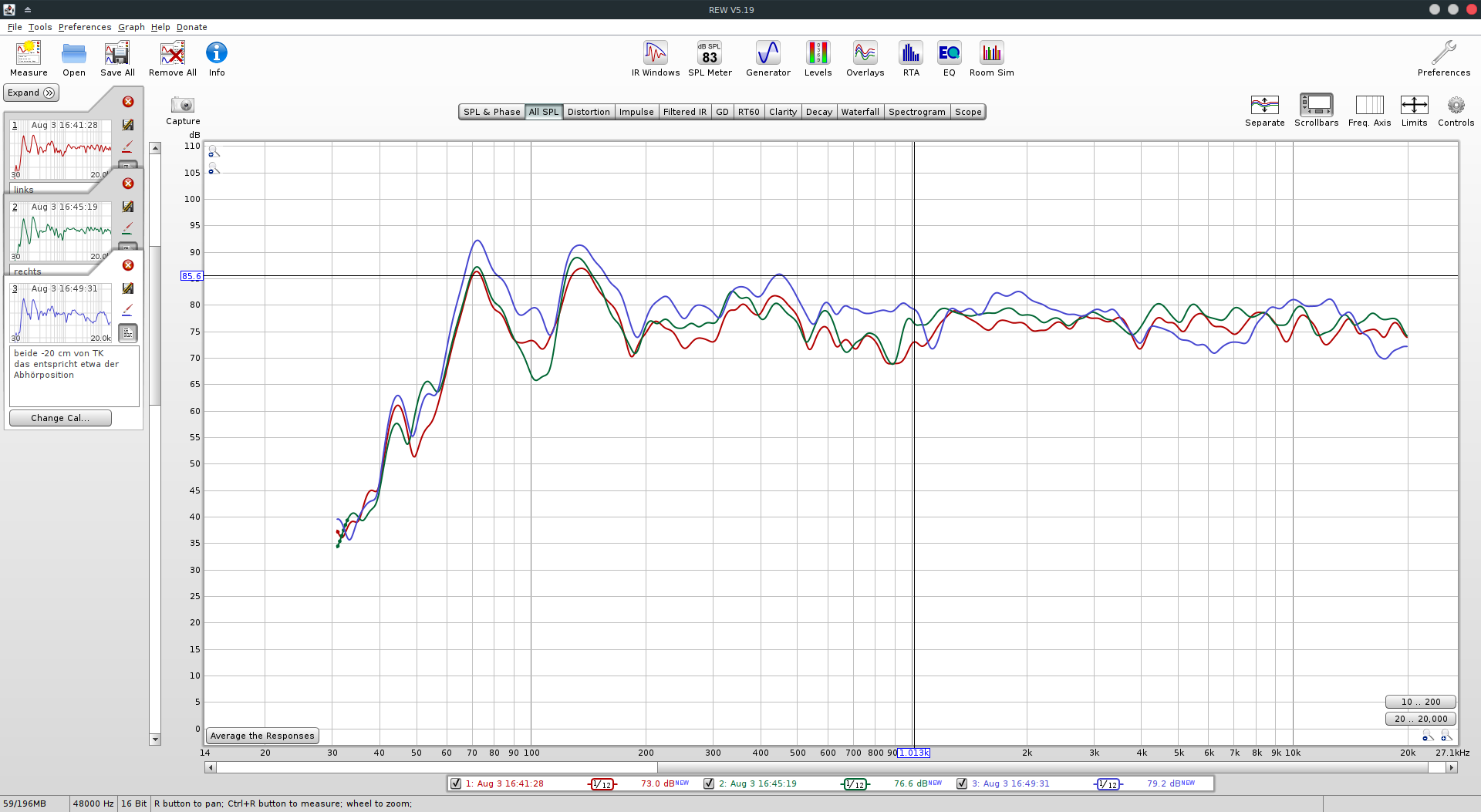Select measurement 2 thumbnail
The height and width of the screenshot is (812, 1481).
click(x=61, y=231)
